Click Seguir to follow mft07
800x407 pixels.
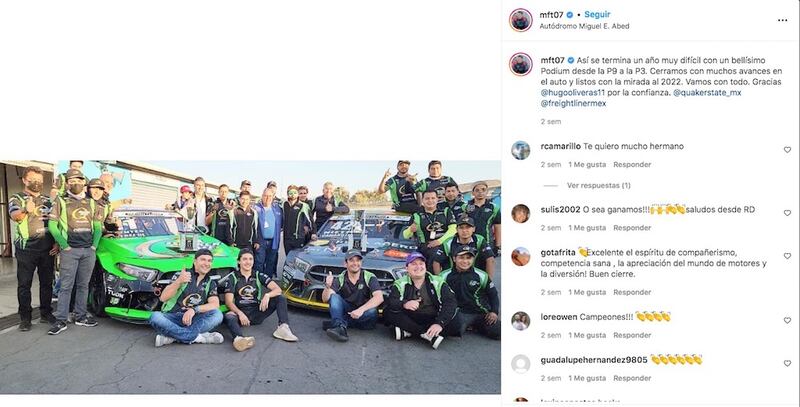click(597, 15)
